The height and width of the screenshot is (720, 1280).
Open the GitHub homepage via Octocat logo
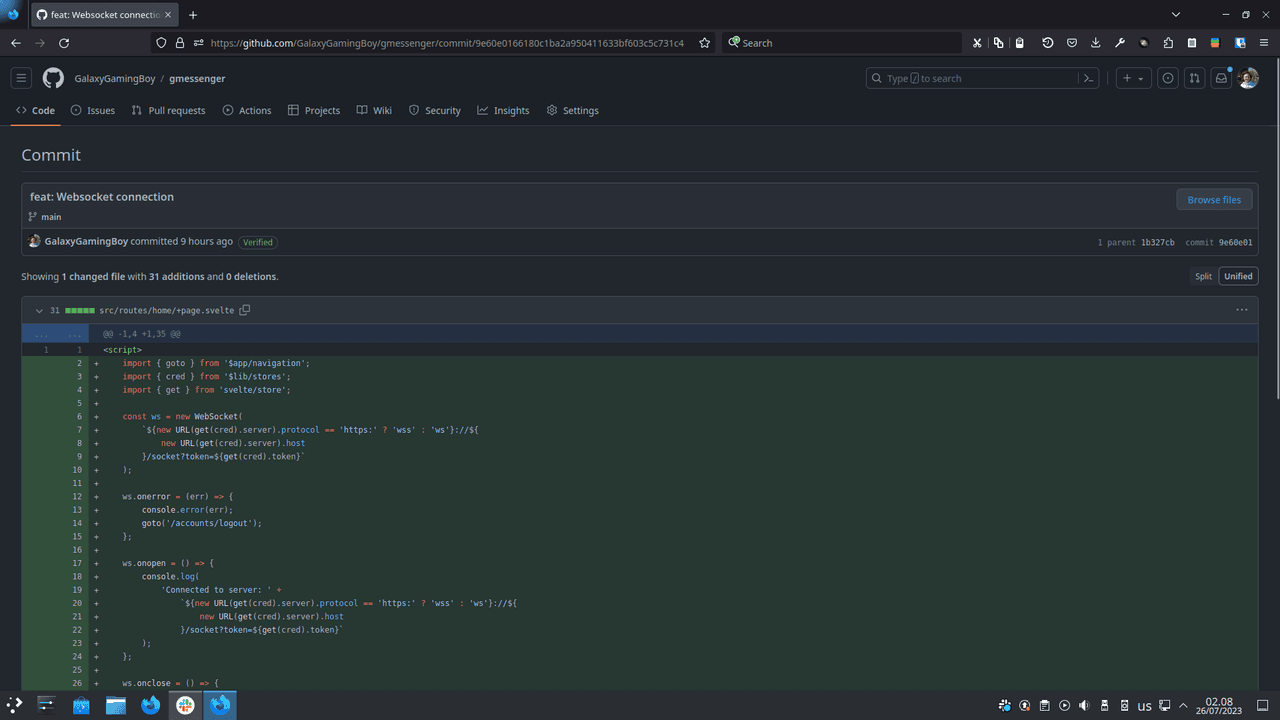point(53,78)
